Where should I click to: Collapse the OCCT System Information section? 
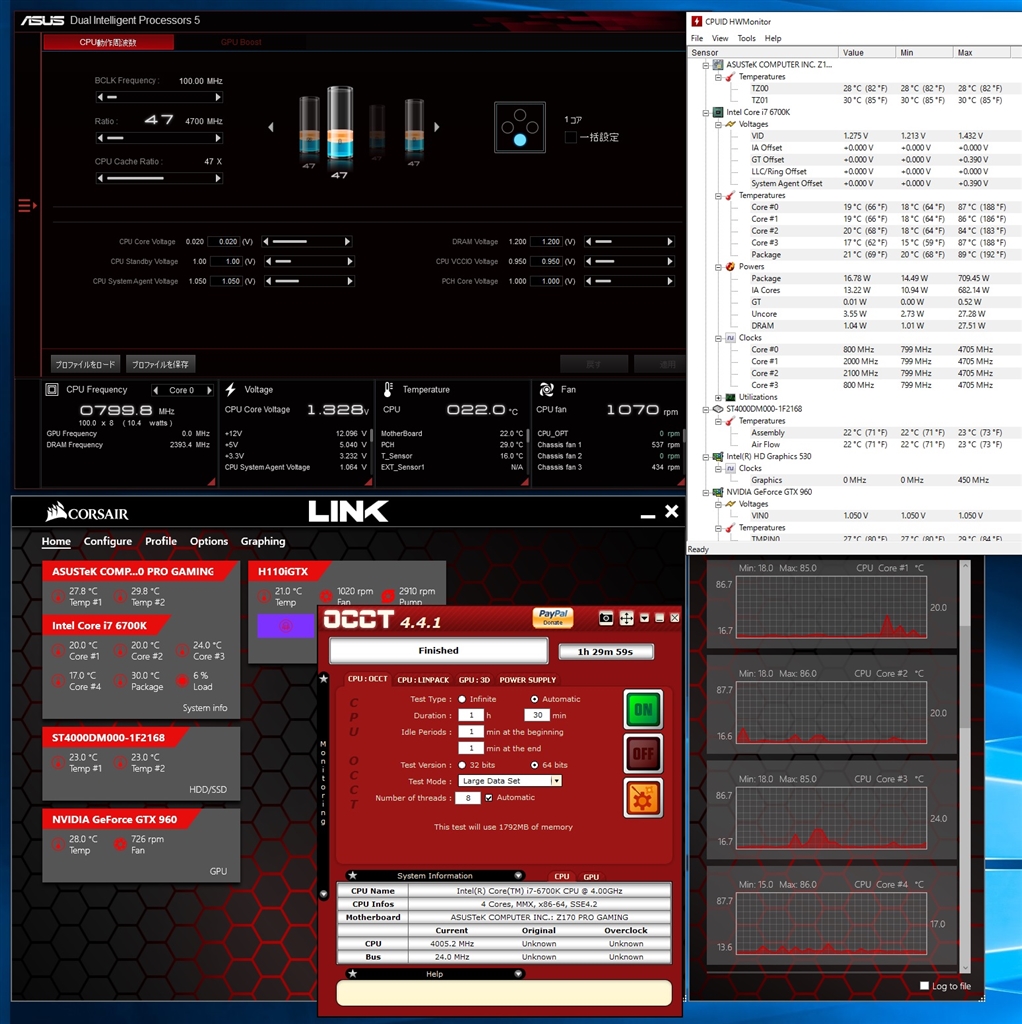point(518,875)
